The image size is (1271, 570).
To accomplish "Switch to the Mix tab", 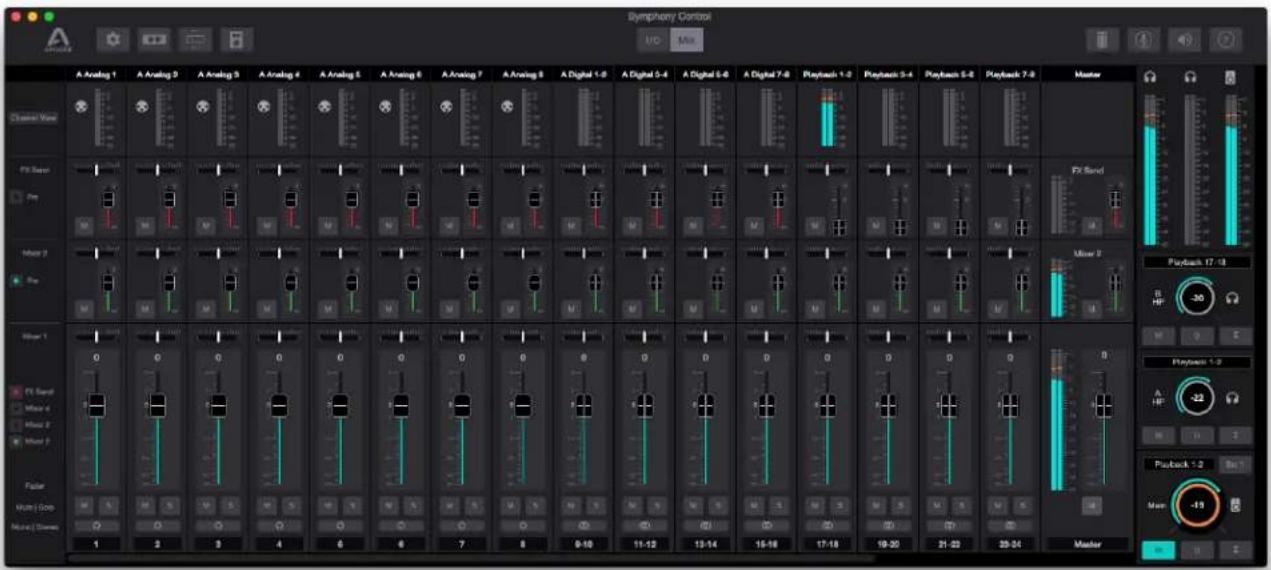I will coord(686,40).
